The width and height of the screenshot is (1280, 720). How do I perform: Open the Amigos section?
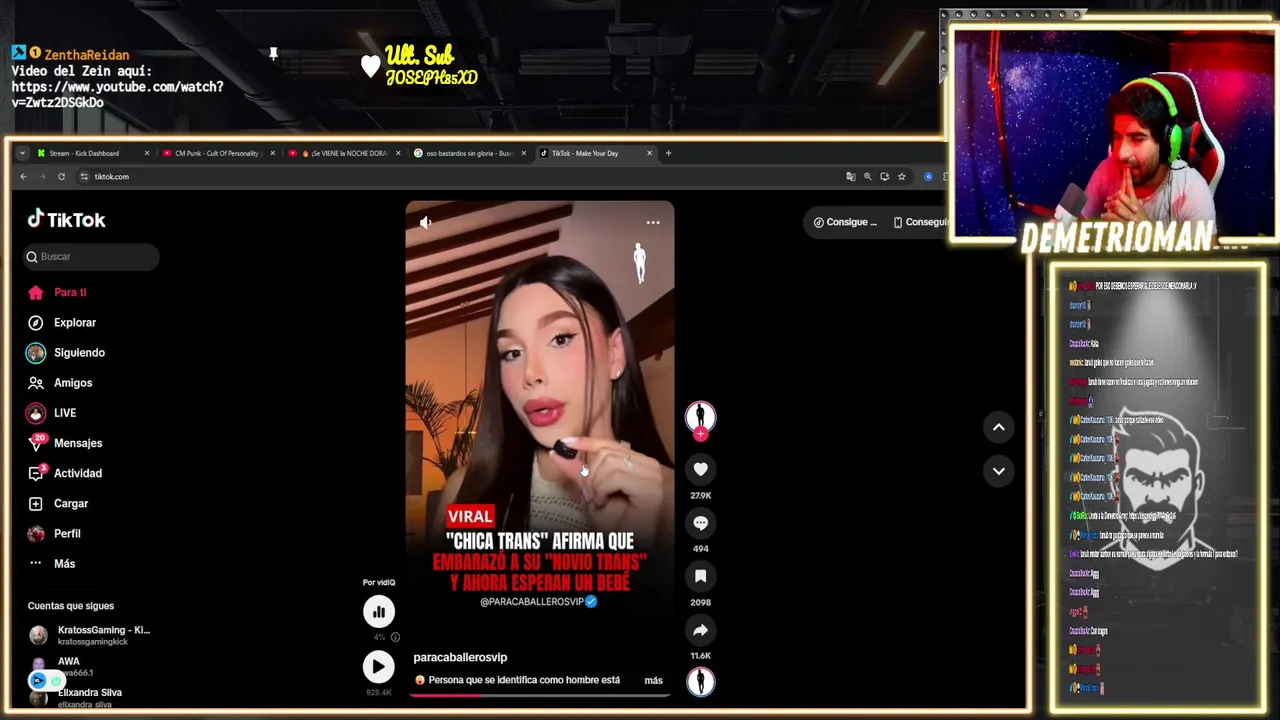(73, 382)
